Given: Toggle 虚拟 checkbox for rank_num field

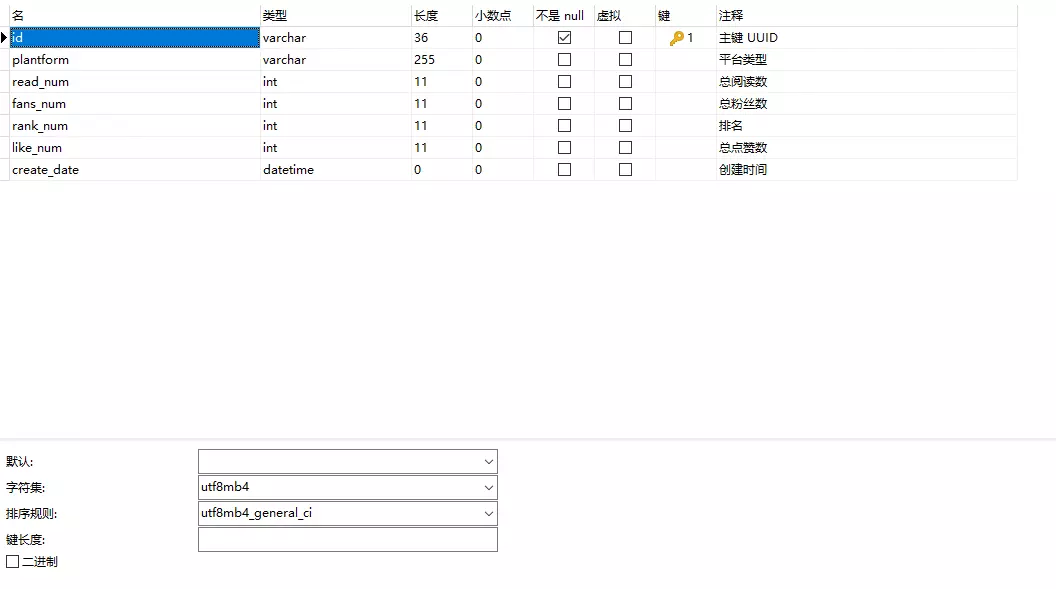Looking at the screenshot, I should click(x=626, y=126).
